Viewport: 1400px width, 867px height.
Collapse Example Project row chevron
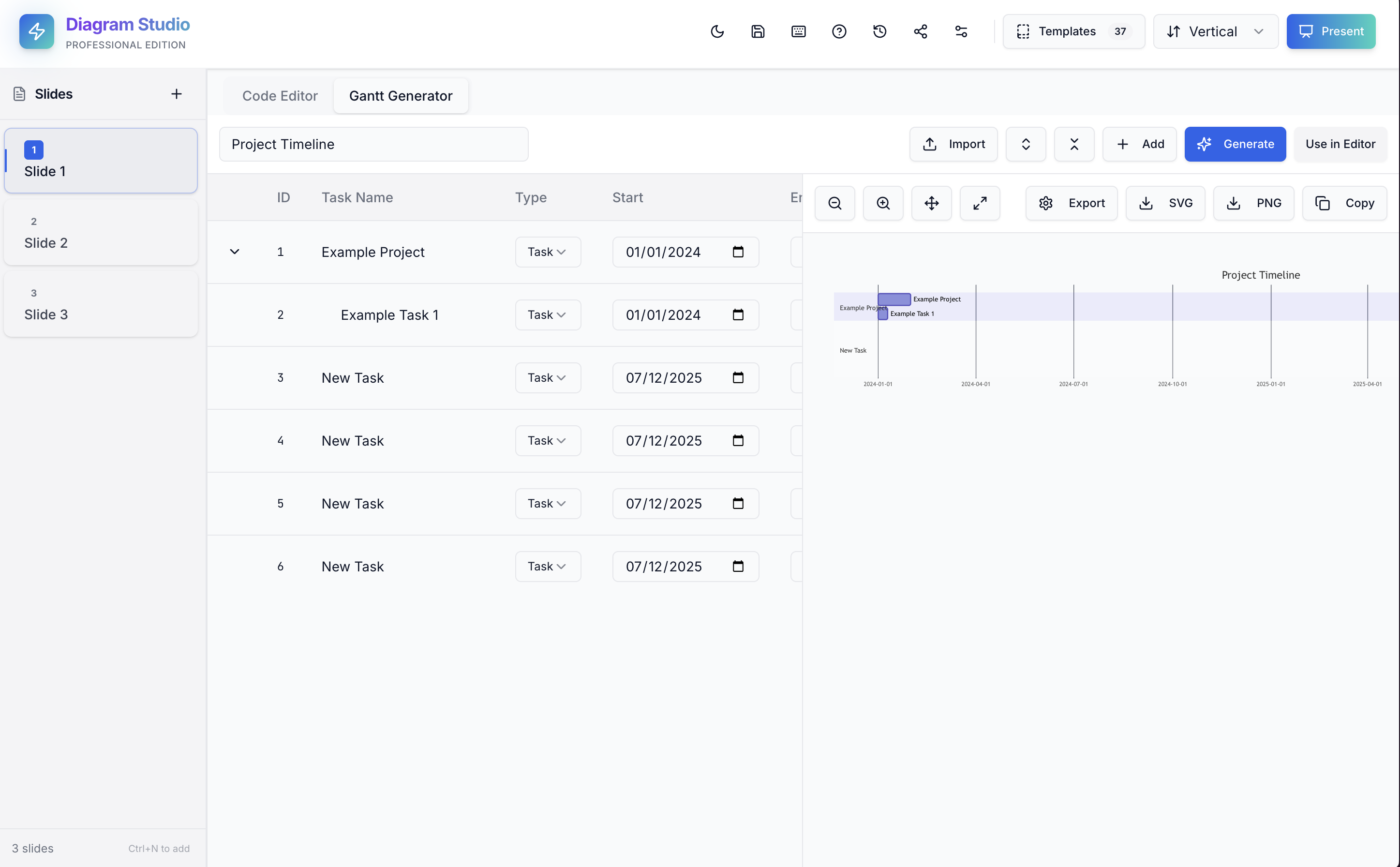(235, 252)
